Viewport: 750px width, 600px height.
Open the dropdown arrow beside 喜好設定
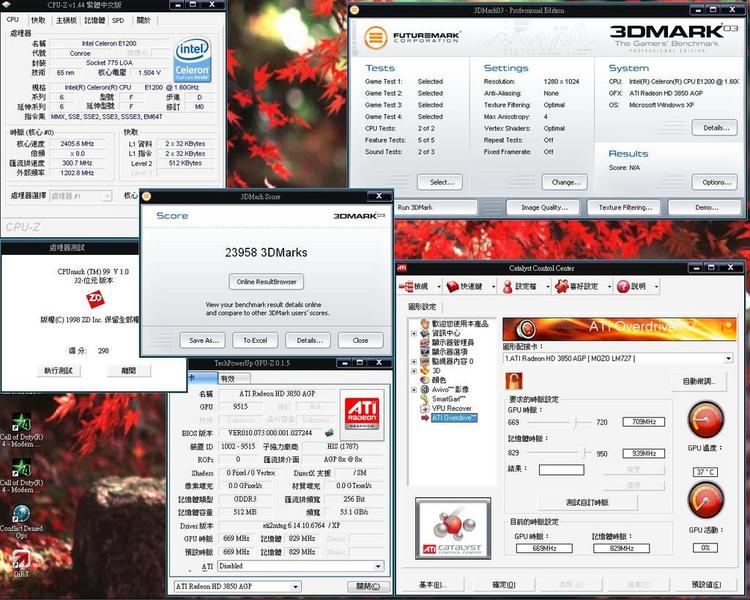click(x=609, y=287)
